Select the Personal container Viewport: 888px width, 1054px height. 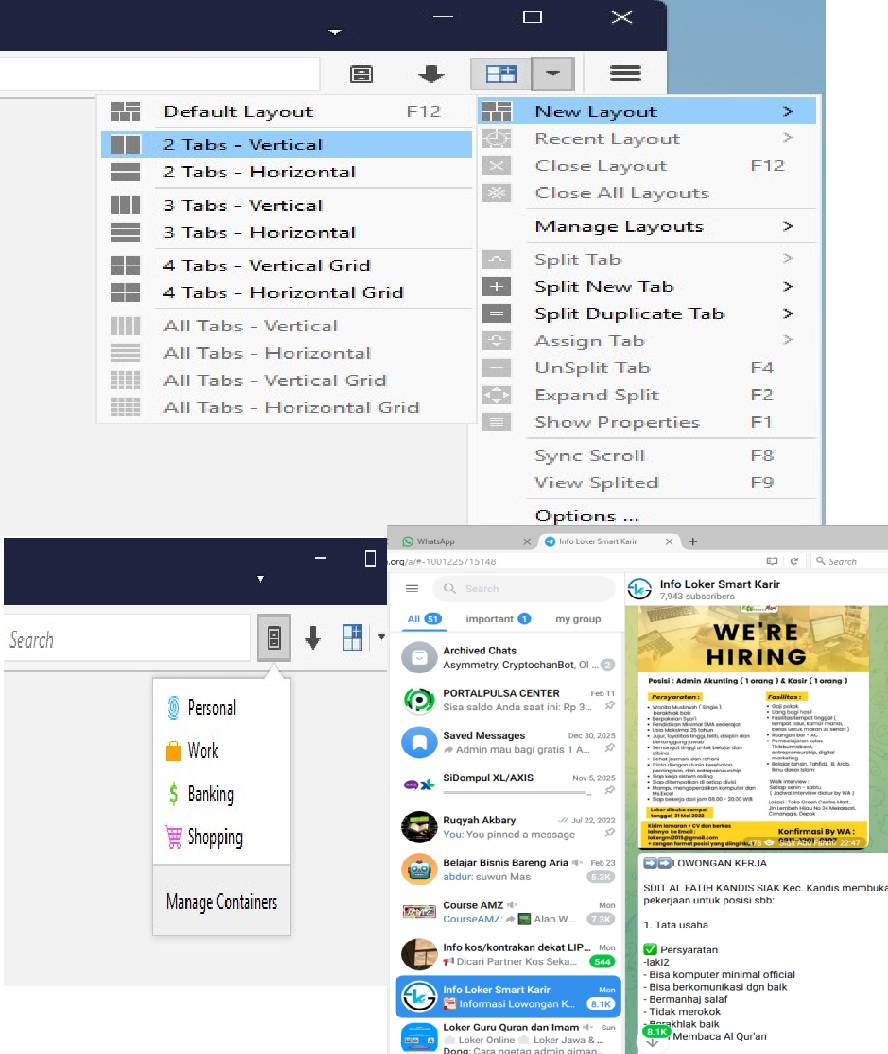pos(211,708)
